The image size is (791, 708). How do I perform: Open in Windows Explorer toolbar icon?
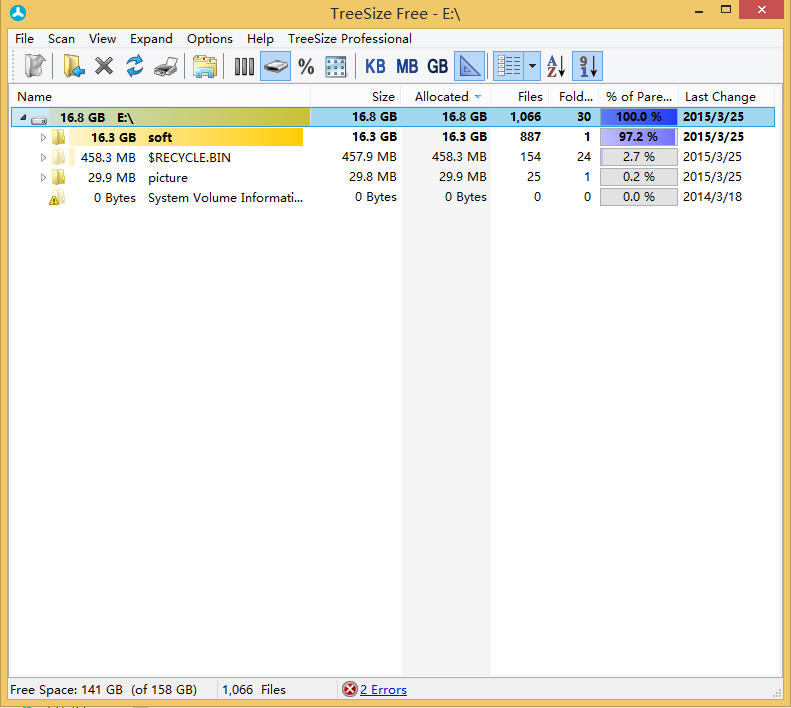click(205, 66)
